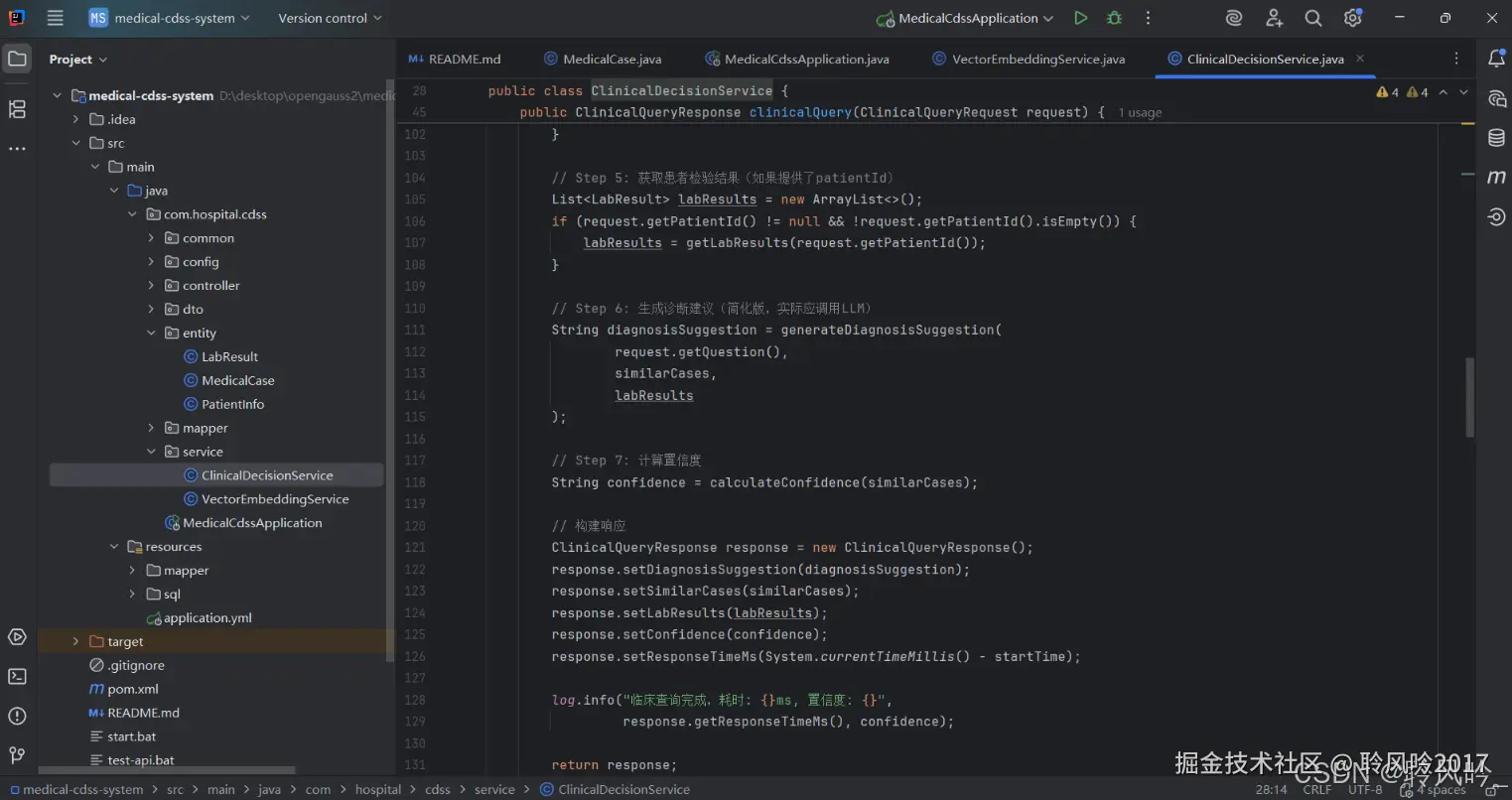Click the editor vertical scrollbar thumb
Image resolution: width=1512 pixels, height=800 pixels.
coord(1469,397)
